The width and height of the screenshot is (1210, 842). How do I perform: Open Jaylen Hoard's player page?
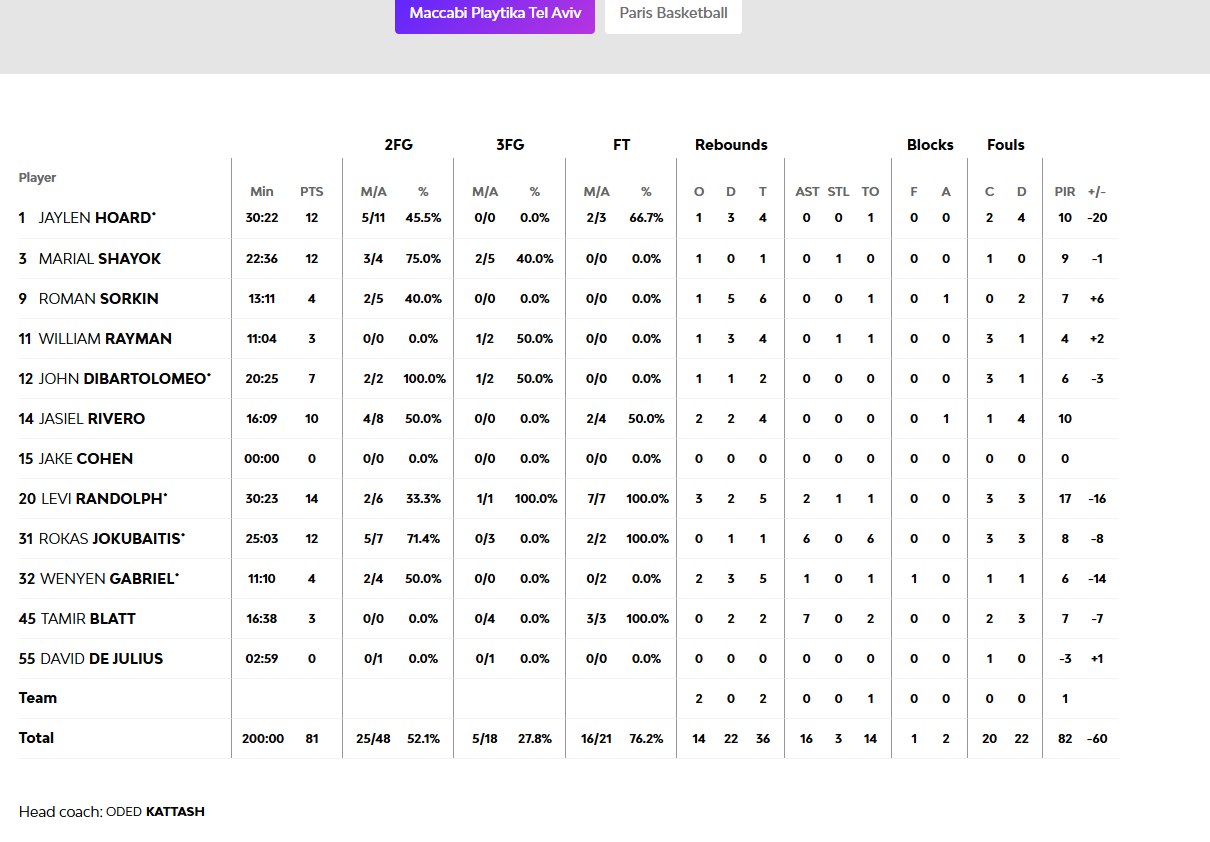[x=96, y=218]
